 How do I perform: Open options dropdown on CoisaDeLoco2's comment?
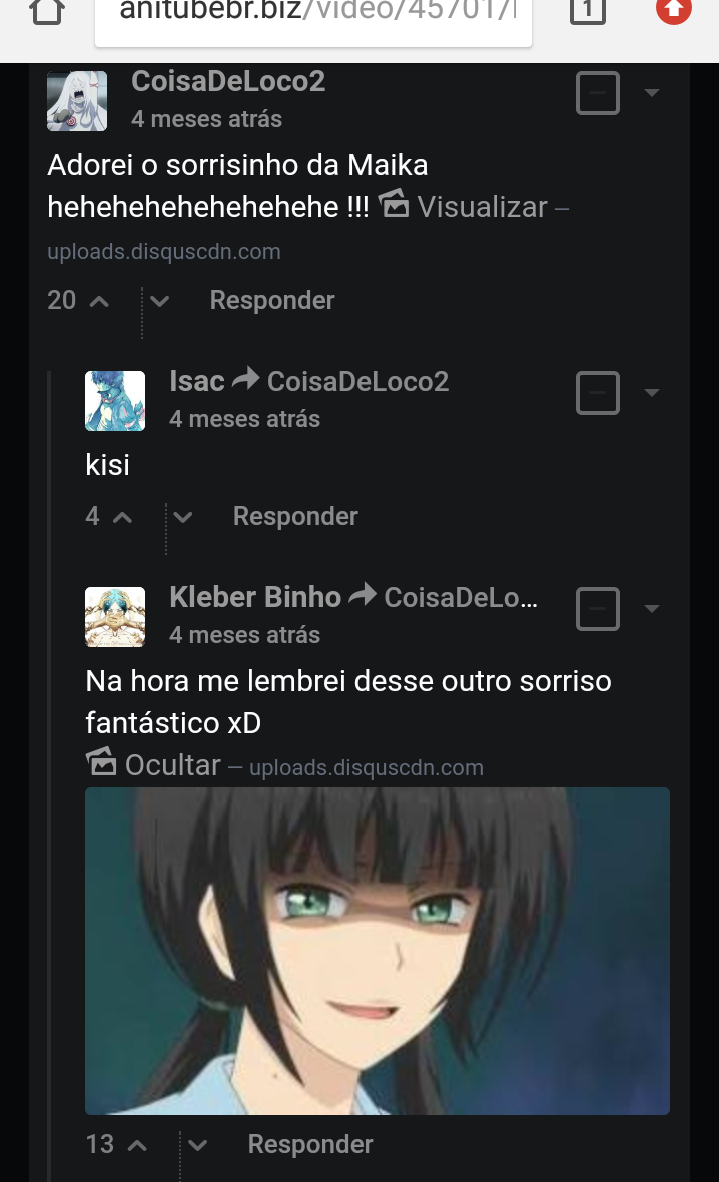pos(652,93)
